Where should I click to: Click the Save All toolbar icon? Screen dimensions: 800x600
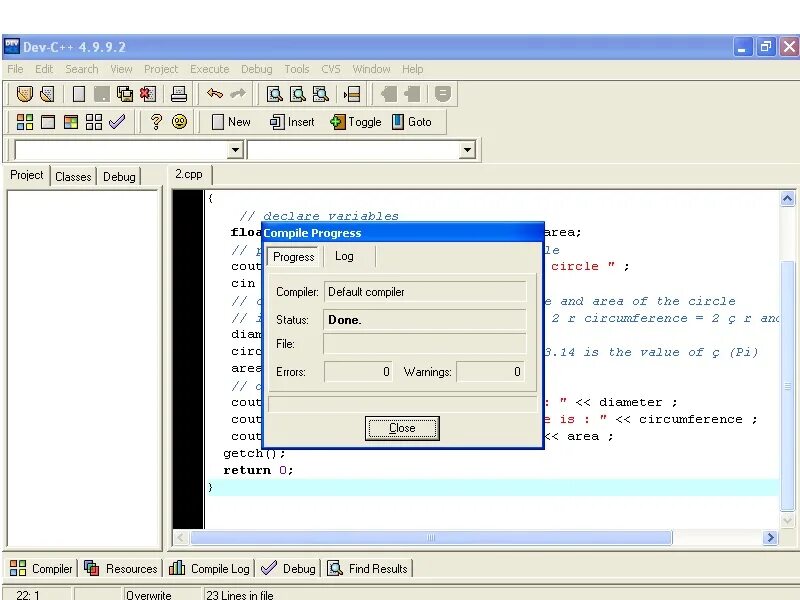pyautogui.click(x=124, y=94)
